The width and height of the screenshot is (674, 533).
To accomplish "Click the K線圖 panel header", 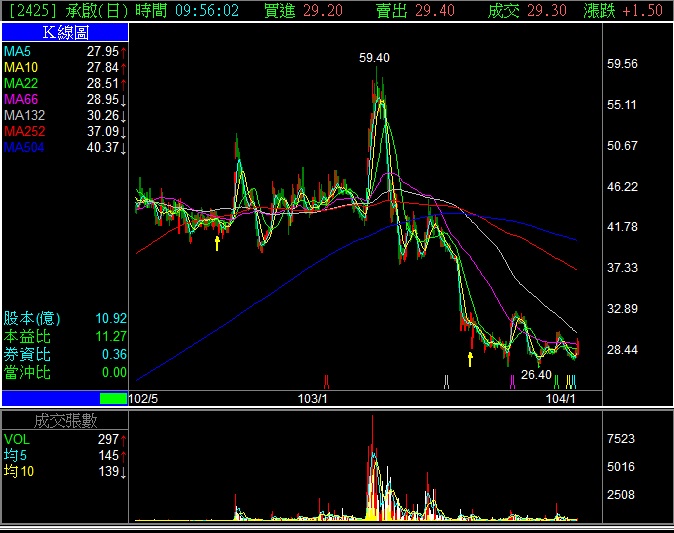I will [x=65, y=32].
